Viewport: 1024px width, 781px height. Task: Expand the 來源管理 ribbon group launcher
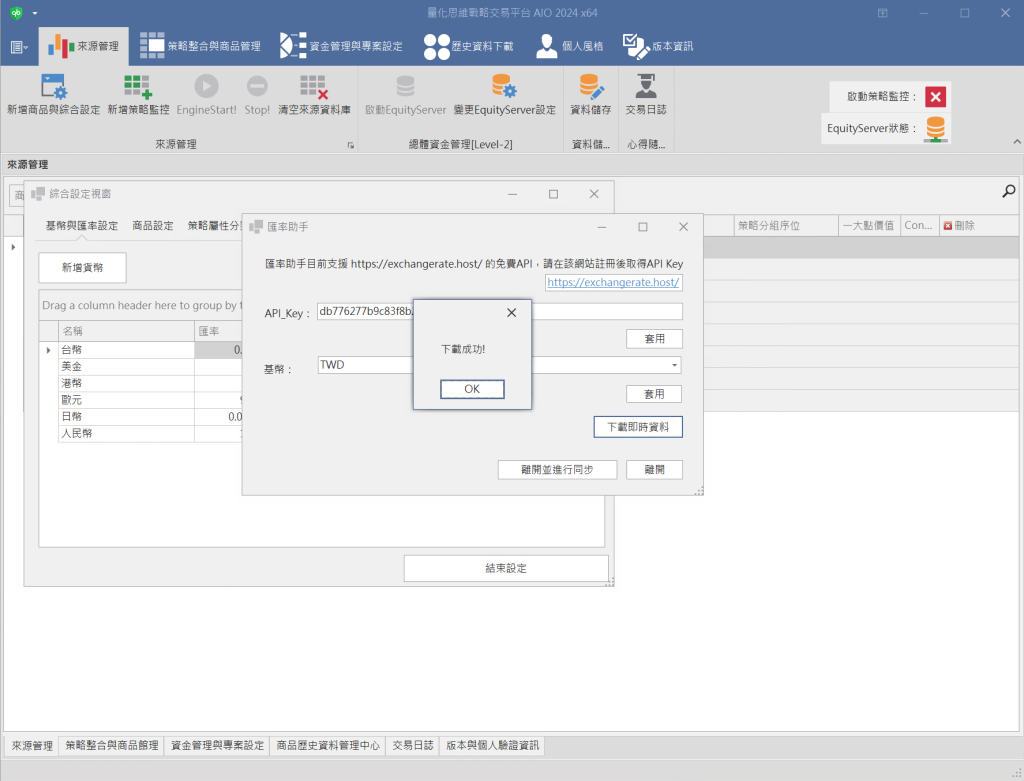coord(350,146)
